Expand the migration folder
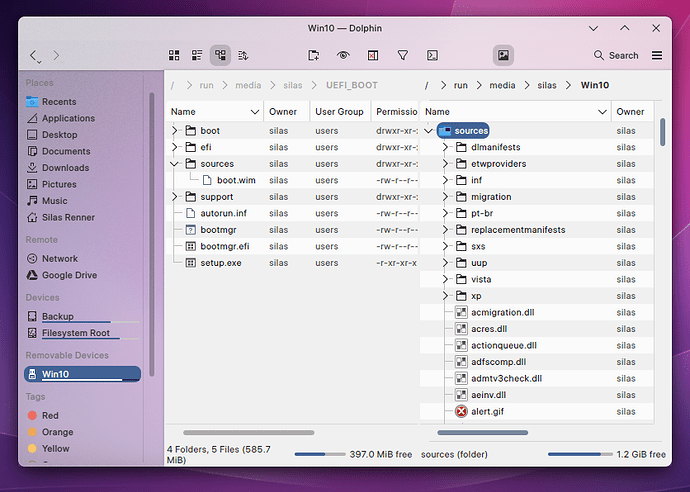 445,197
